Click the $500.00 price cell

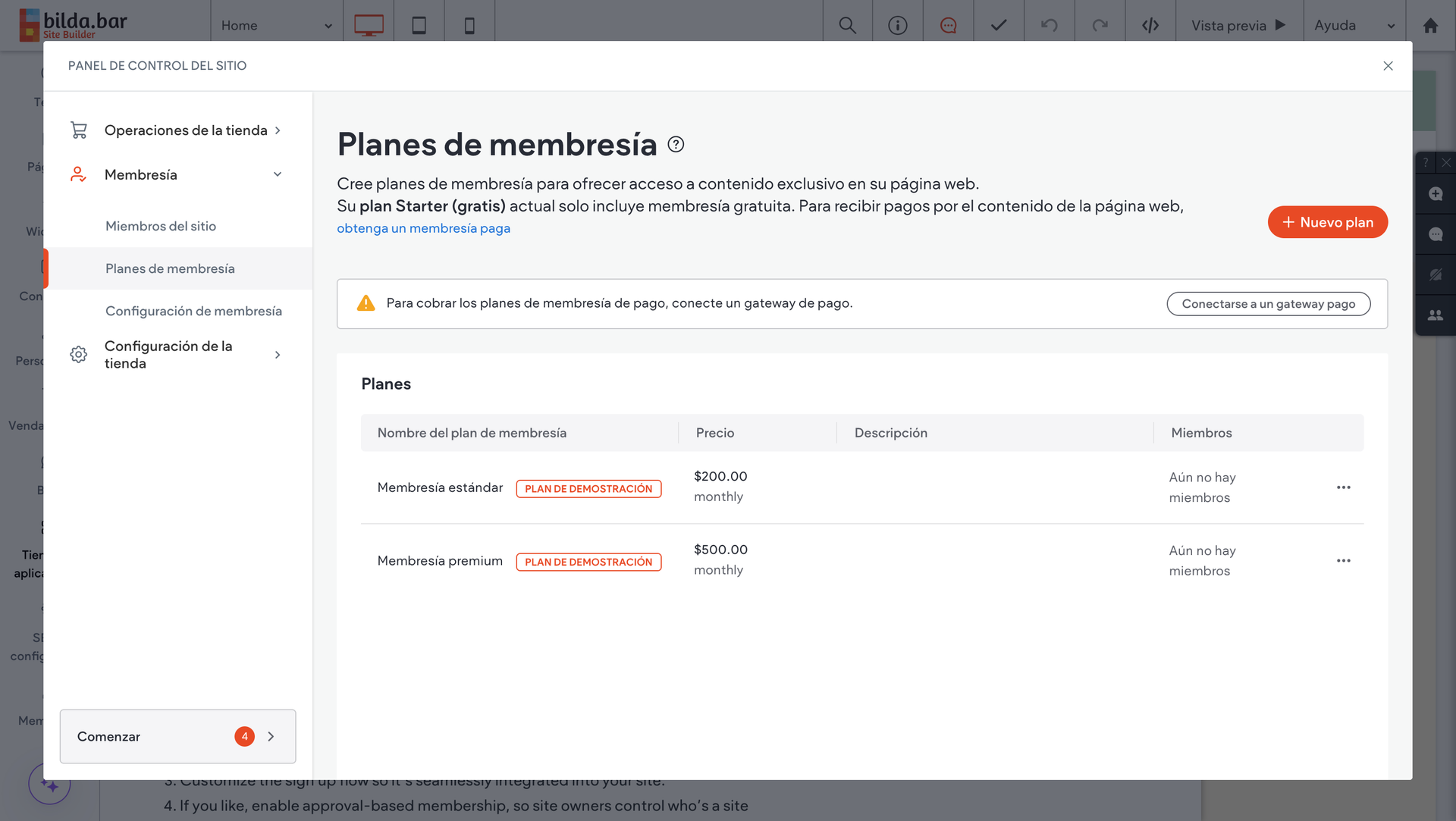(720, 550)
